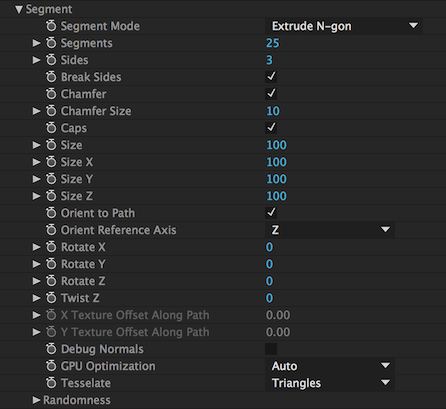446x409 pixels.
Task: Click the X Texture Offset Along Path stopwatch
Action: point(51,315)
